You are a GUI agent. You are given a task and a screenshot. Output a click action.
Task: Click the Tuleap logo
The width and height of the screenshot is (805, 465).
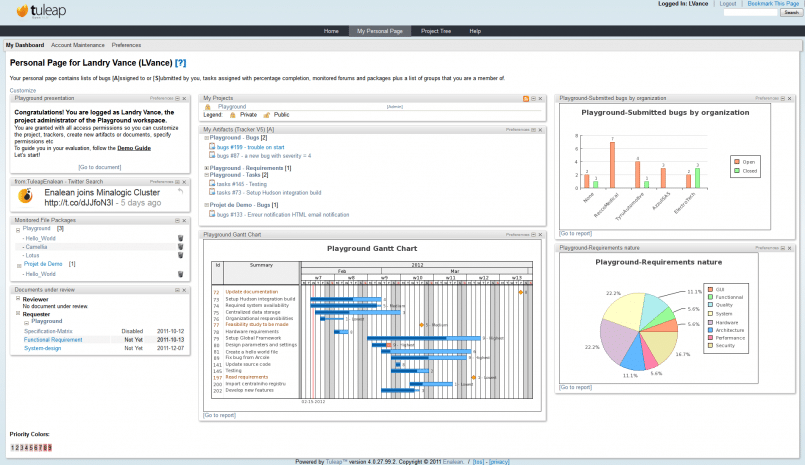pyautogui.click(x=41, y=11)
